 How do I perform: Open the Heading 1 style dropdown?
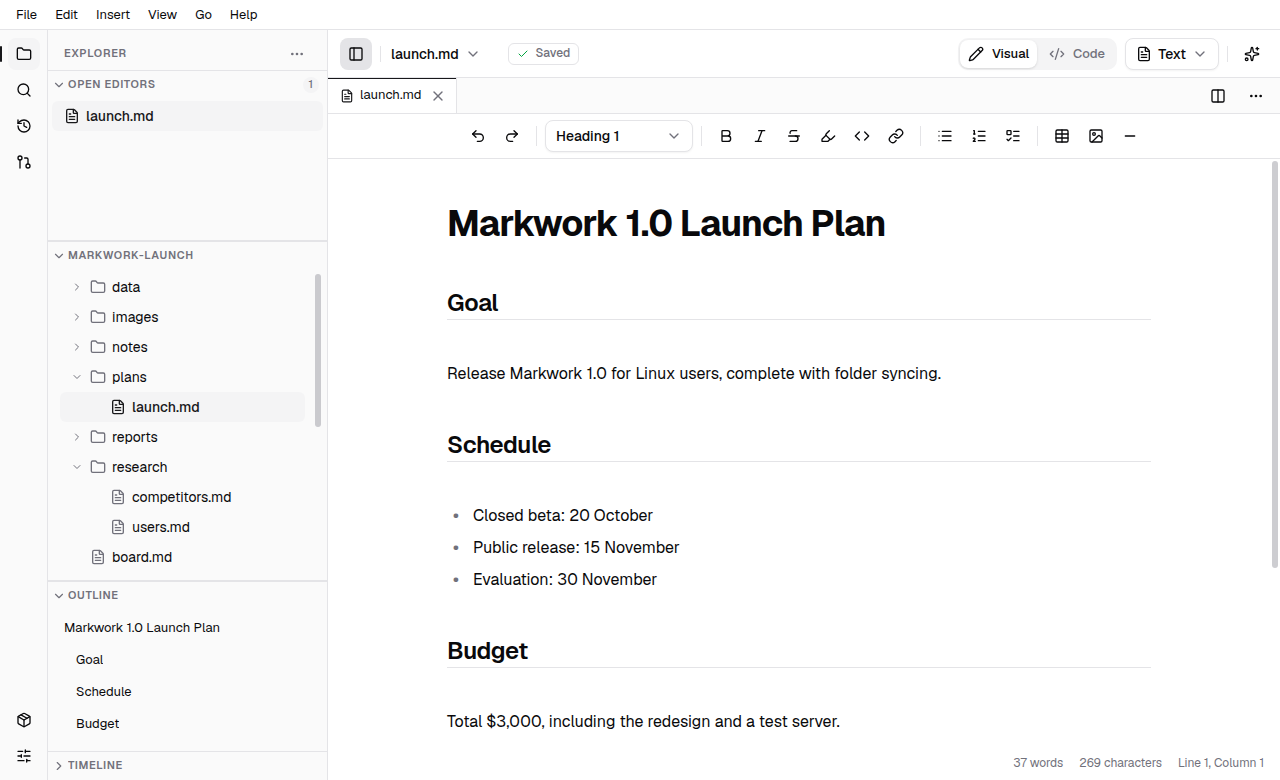(619, 136)
